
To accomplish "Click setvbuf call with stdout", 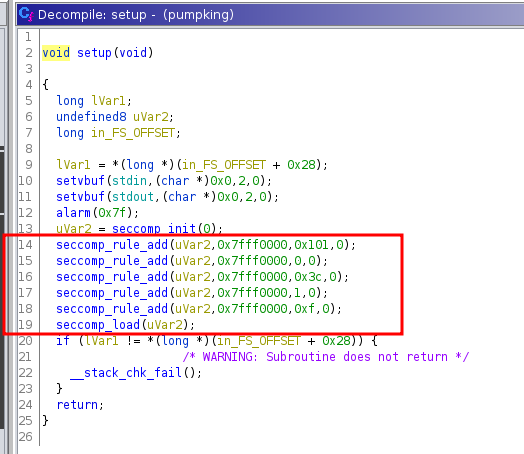I will (x=167, y=197).
